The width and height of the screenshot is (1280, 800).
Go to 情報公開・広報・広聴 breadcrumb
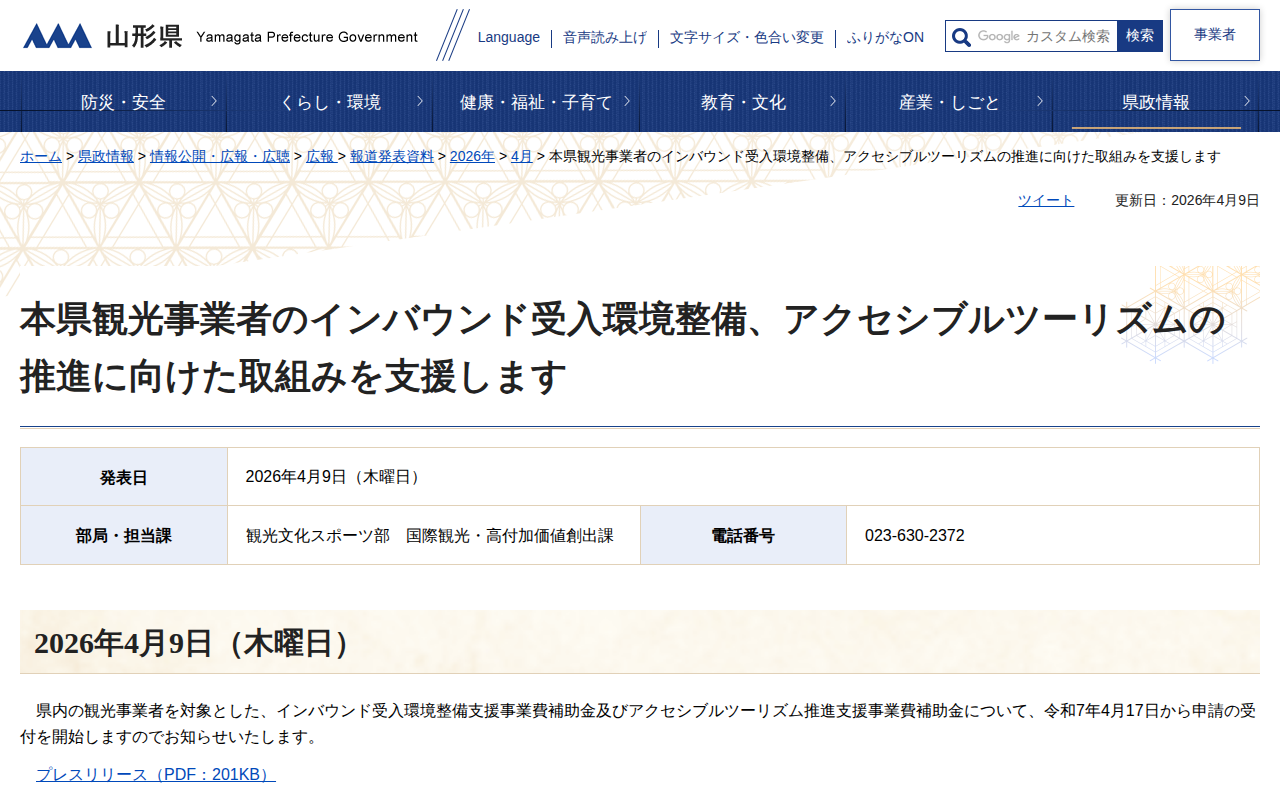[220, 157]
